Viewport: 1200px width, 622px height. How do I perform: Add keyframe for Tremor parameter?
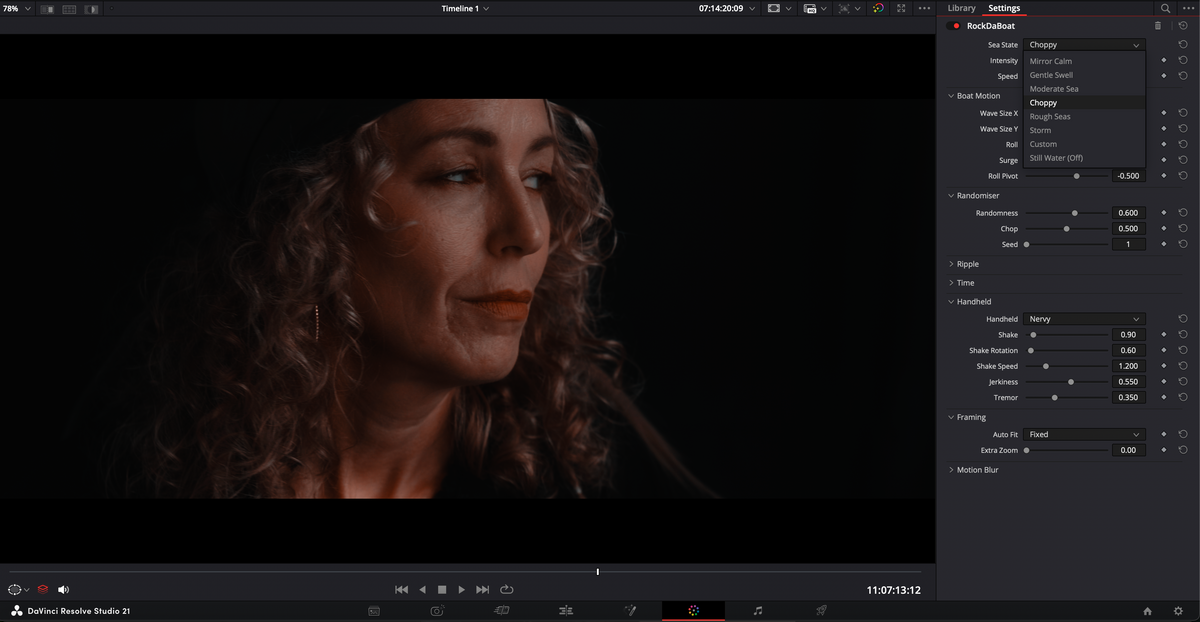click(1164, 398)
